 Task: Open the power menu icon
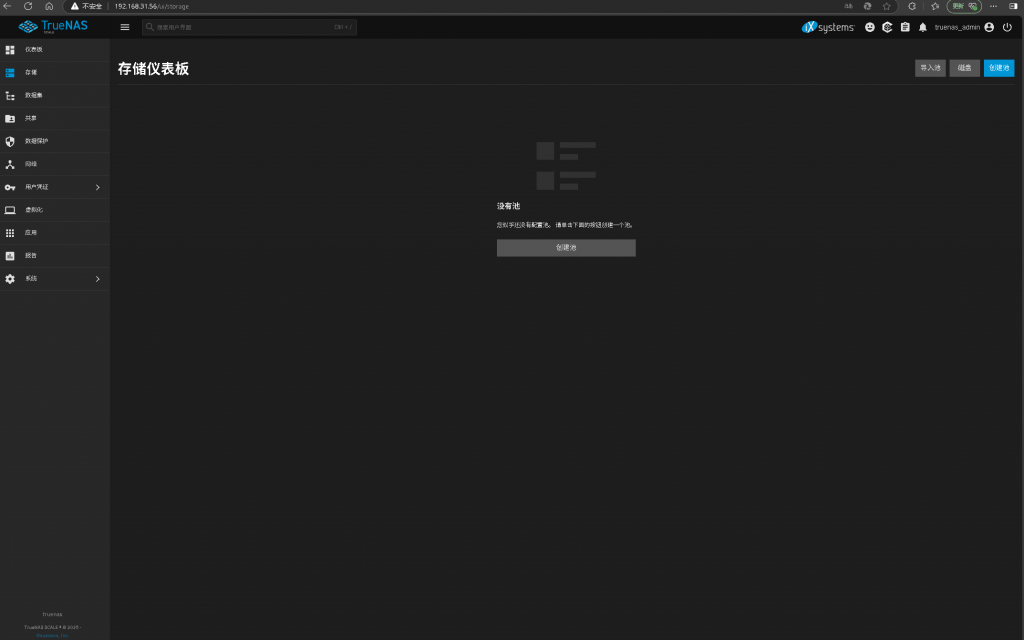click(1007, 27)
